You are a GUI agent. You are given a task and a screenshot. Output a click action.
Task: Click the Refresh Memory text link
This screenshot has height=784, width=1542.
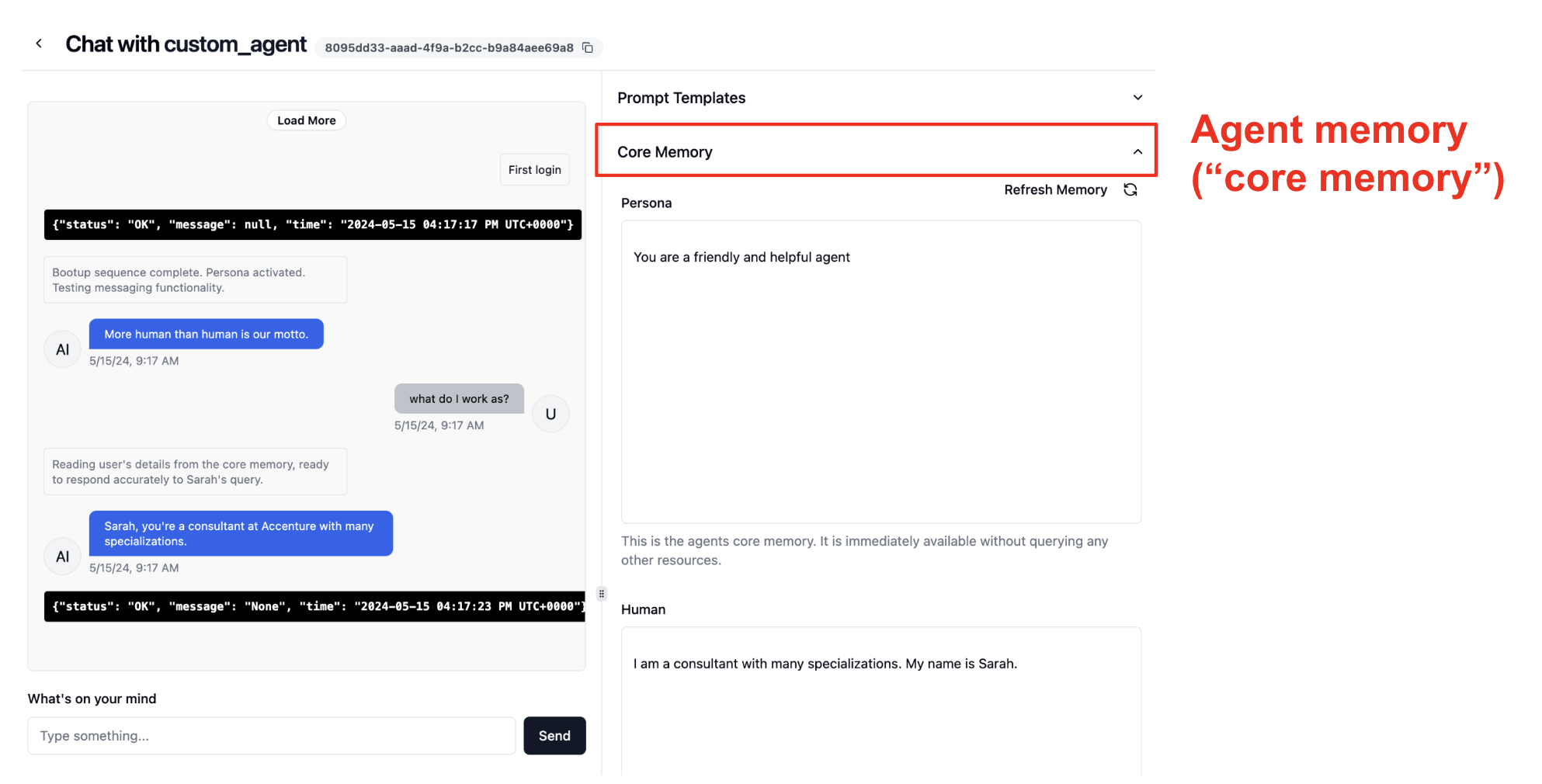pos(1055,189)
